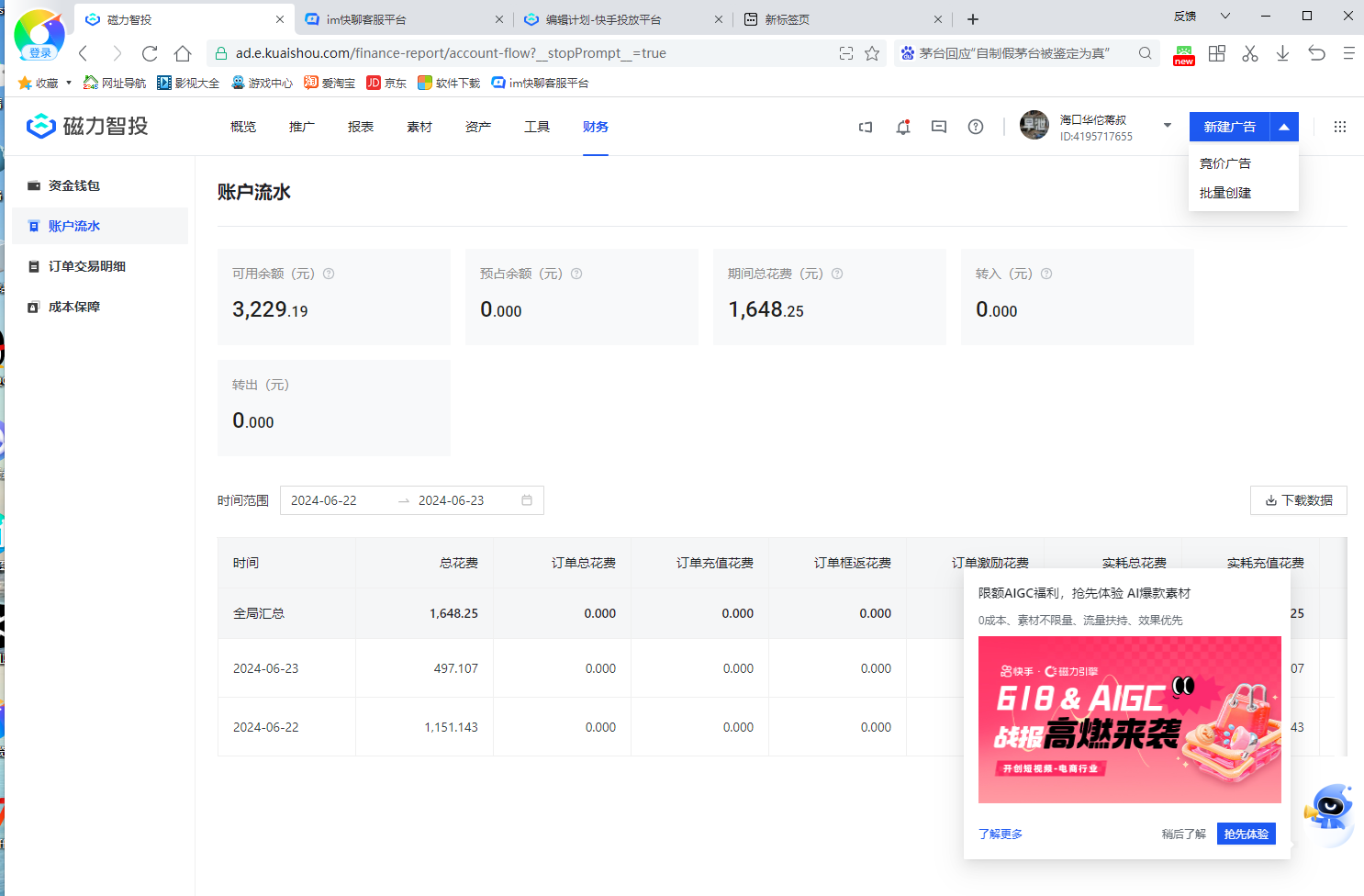This screenshot has width=1364, height=896.
Task: Open the message chat icon in header
Action: [939, 127]
